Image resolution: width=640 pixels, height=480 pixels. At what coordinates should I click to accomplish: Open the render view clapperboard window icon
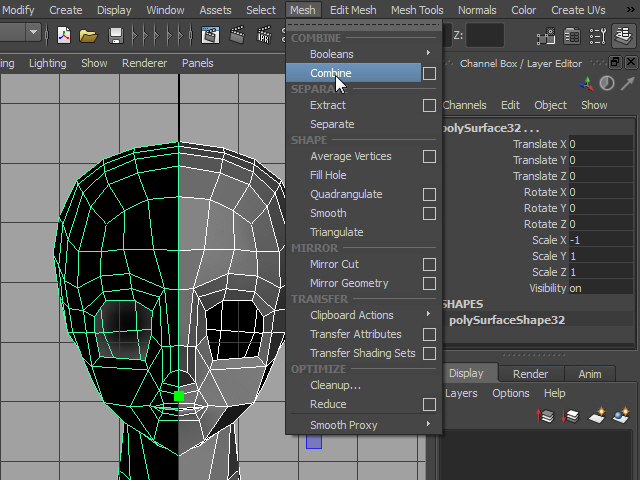[x=211, y=35]
